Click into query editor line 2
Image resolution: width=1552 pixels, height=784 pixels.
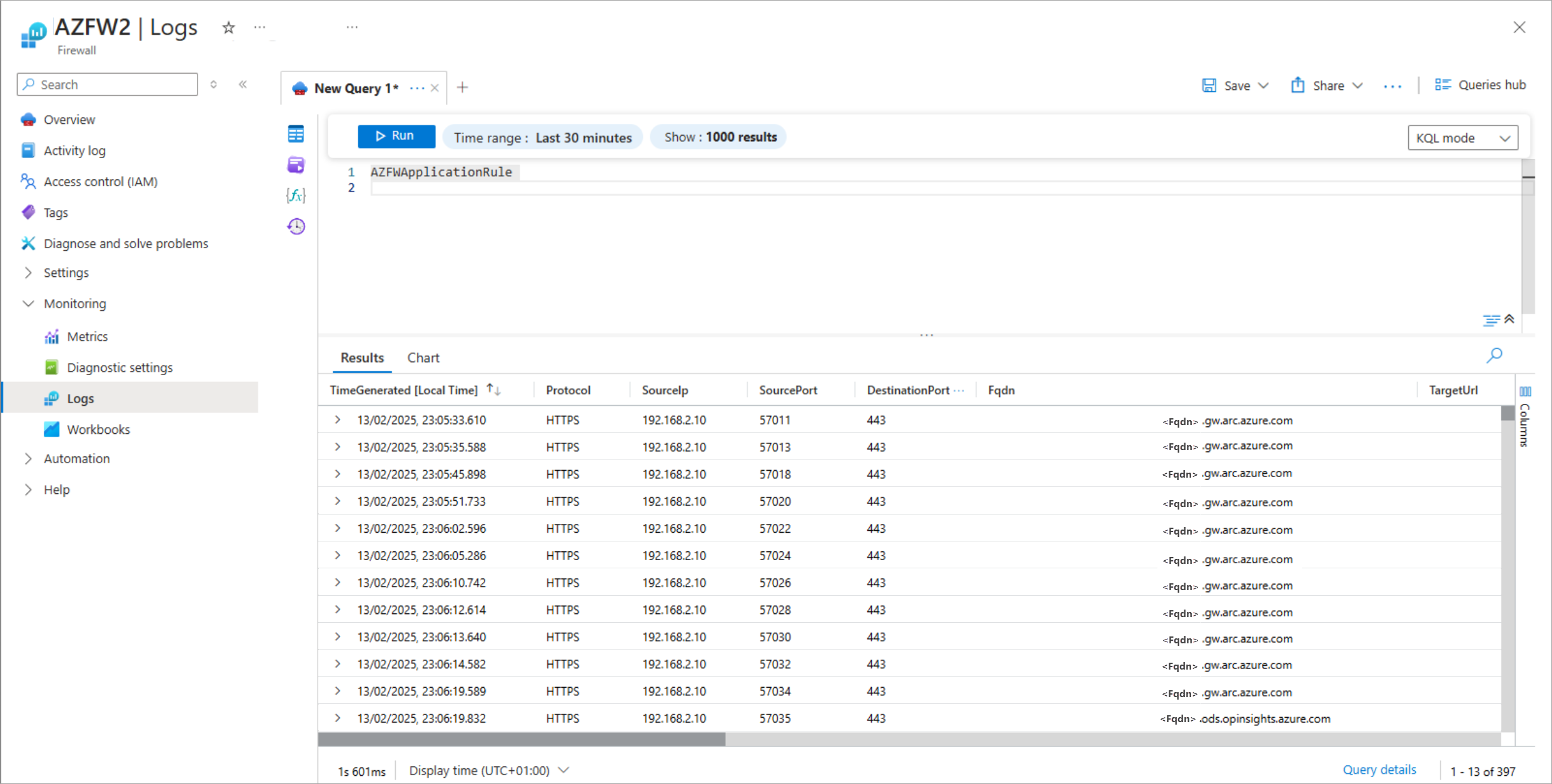coord(945,188)
